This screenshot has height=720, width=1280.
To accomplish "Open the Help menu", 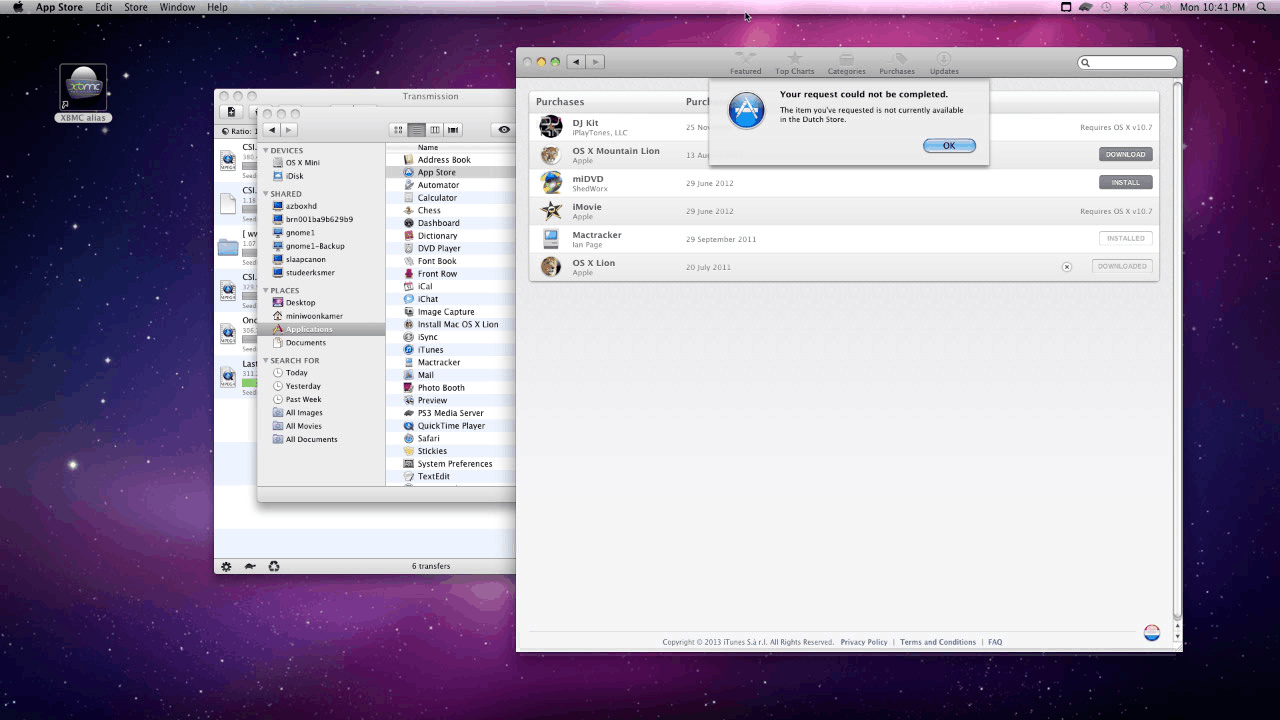I will point(217,7).
